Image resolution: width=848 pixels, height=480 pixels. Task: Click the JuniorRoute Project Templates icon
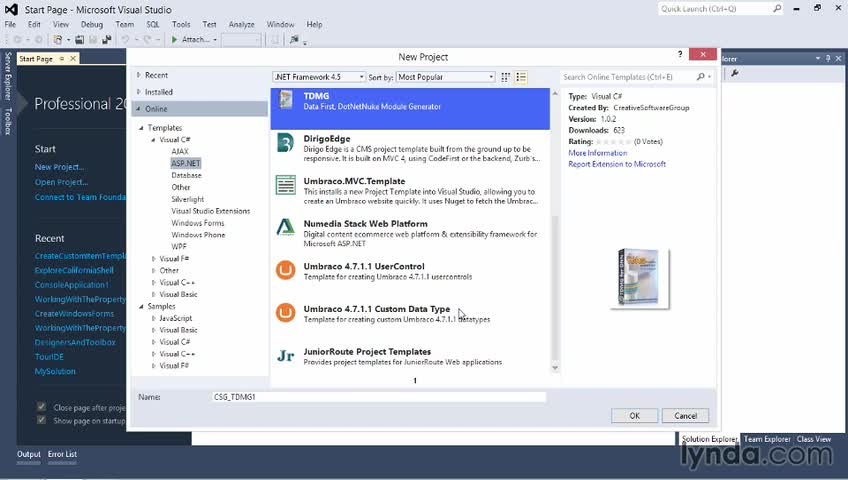pos(286,356)
